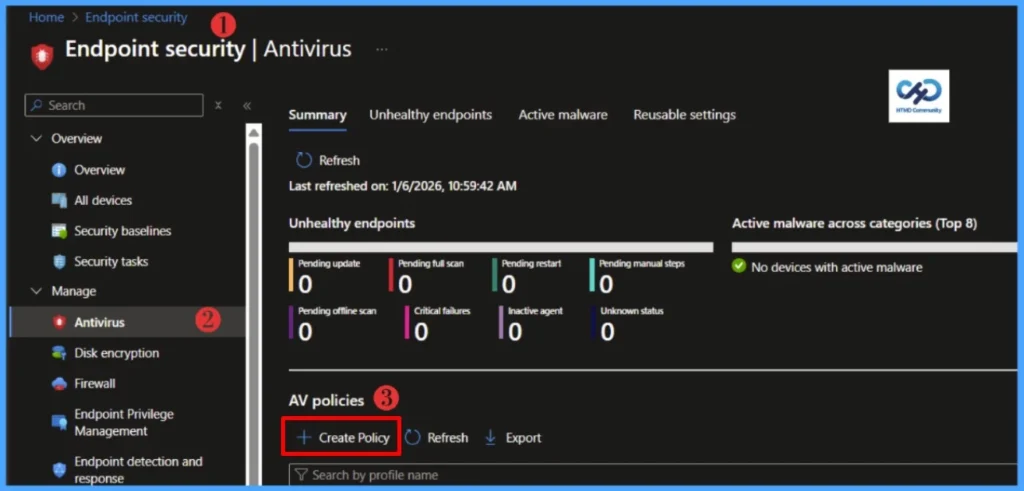Open Endpoint Privilege Management in sidebar
1024x491 pixels.
[x=128, y=422]
